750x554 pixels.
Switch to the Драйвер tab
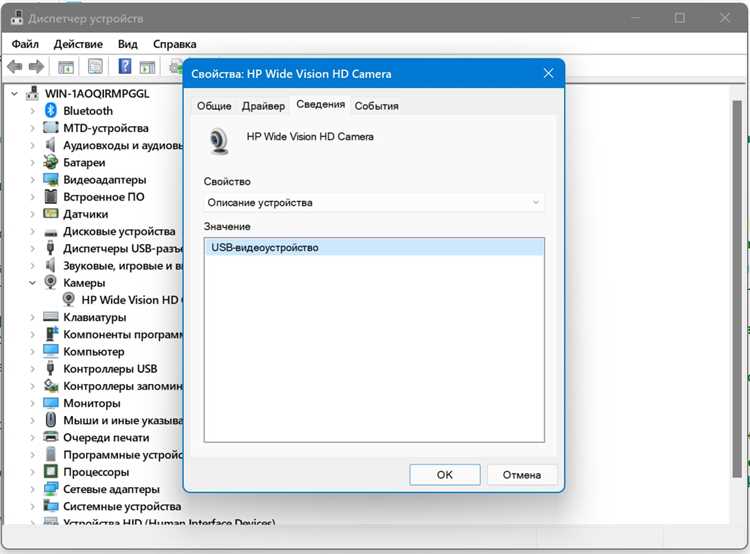(x=263, y=106)
